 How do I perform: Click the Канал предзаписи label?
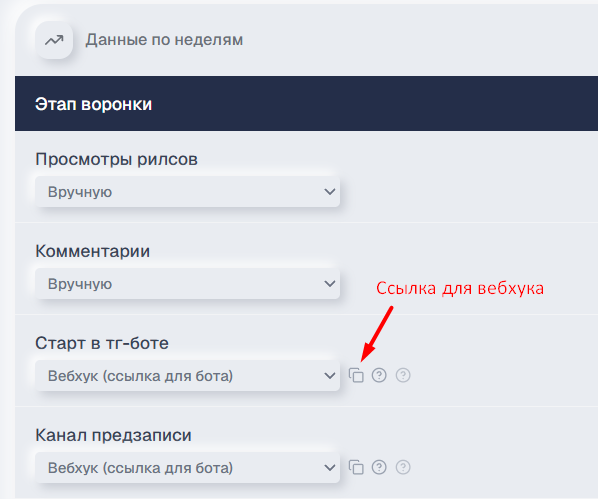[x=113, y=435]
